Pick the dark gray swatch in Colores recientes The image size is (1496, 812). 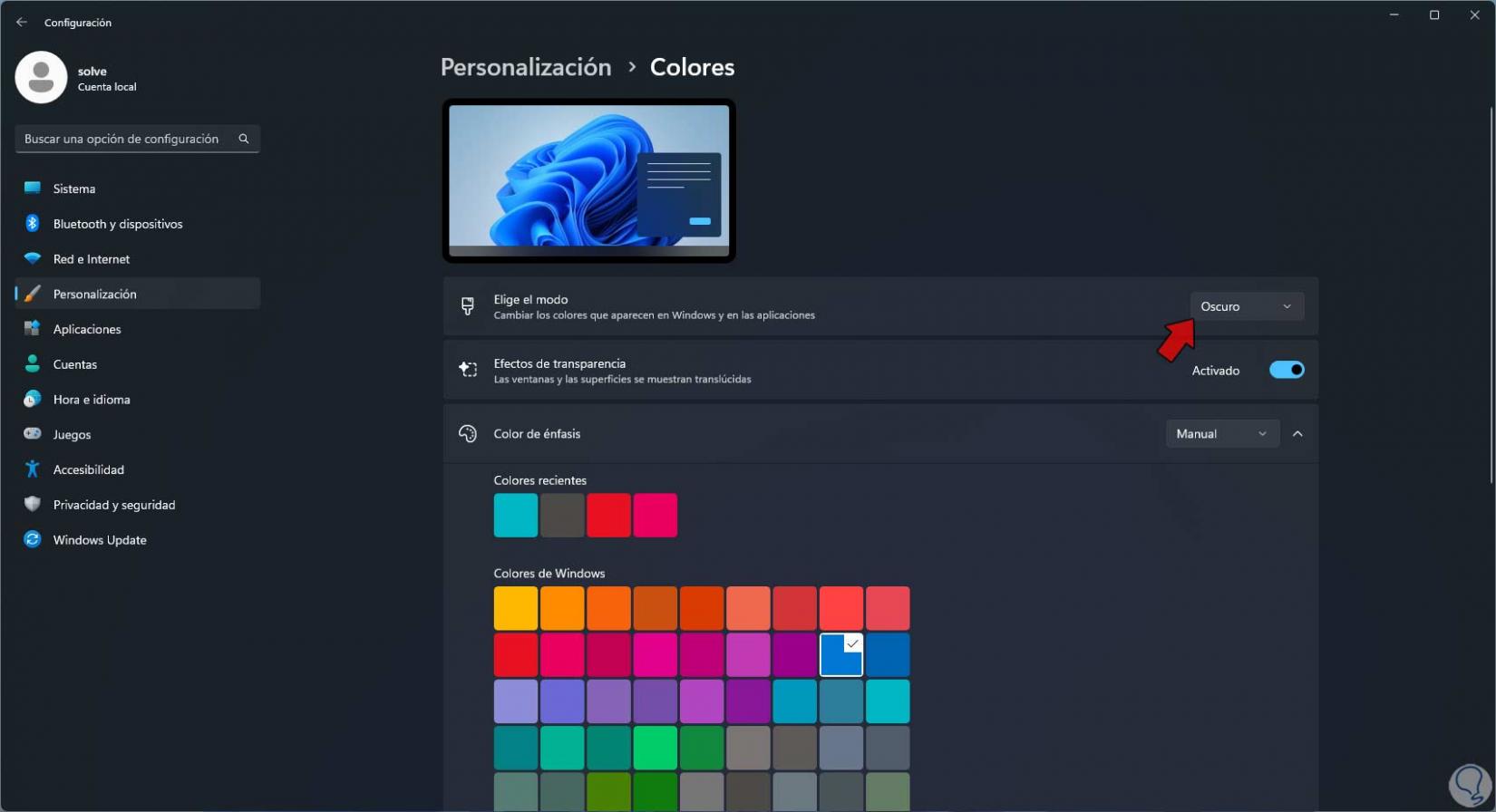tap(562, 516)
